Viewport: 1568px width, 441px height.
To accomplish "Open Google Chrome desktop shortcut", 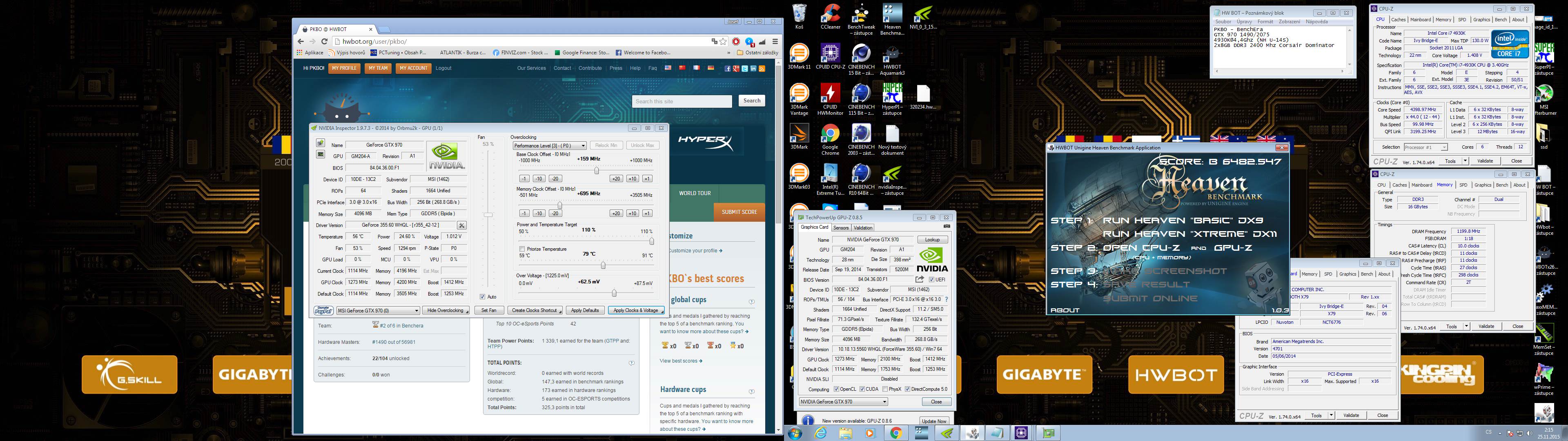I will point(830,141).
